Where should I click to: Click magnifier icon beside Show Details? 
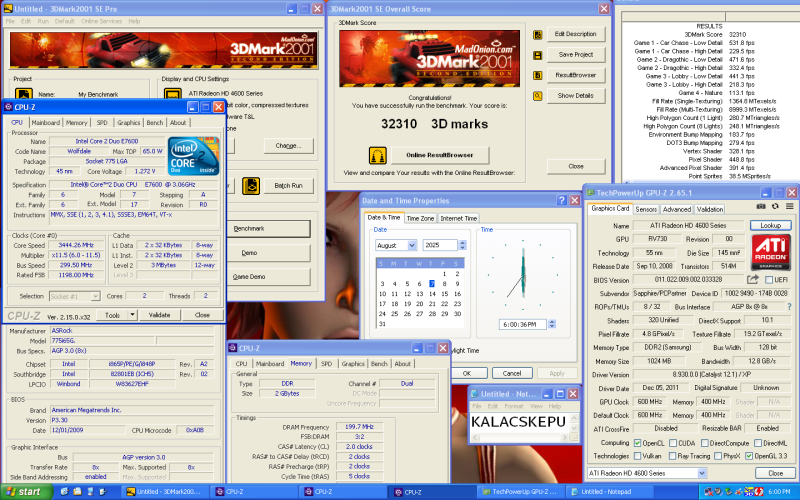[537, 96]
